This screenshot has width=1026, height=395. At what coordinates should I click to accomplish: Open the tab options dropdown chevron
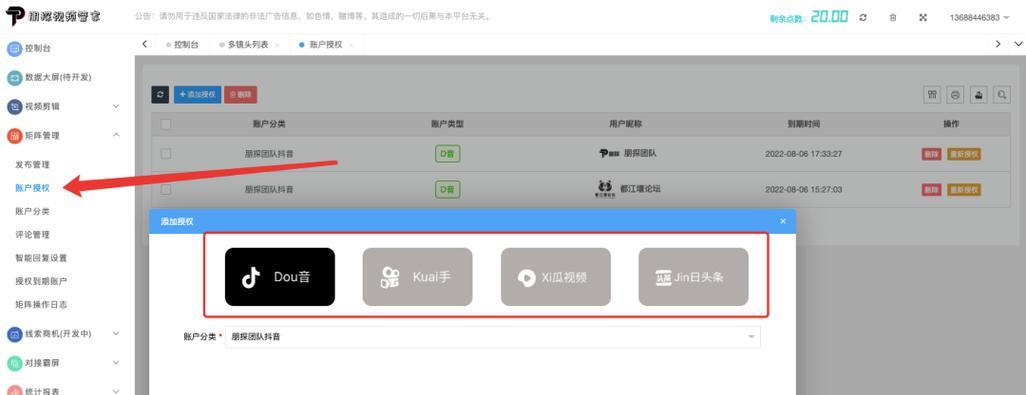click(1017, 44)
